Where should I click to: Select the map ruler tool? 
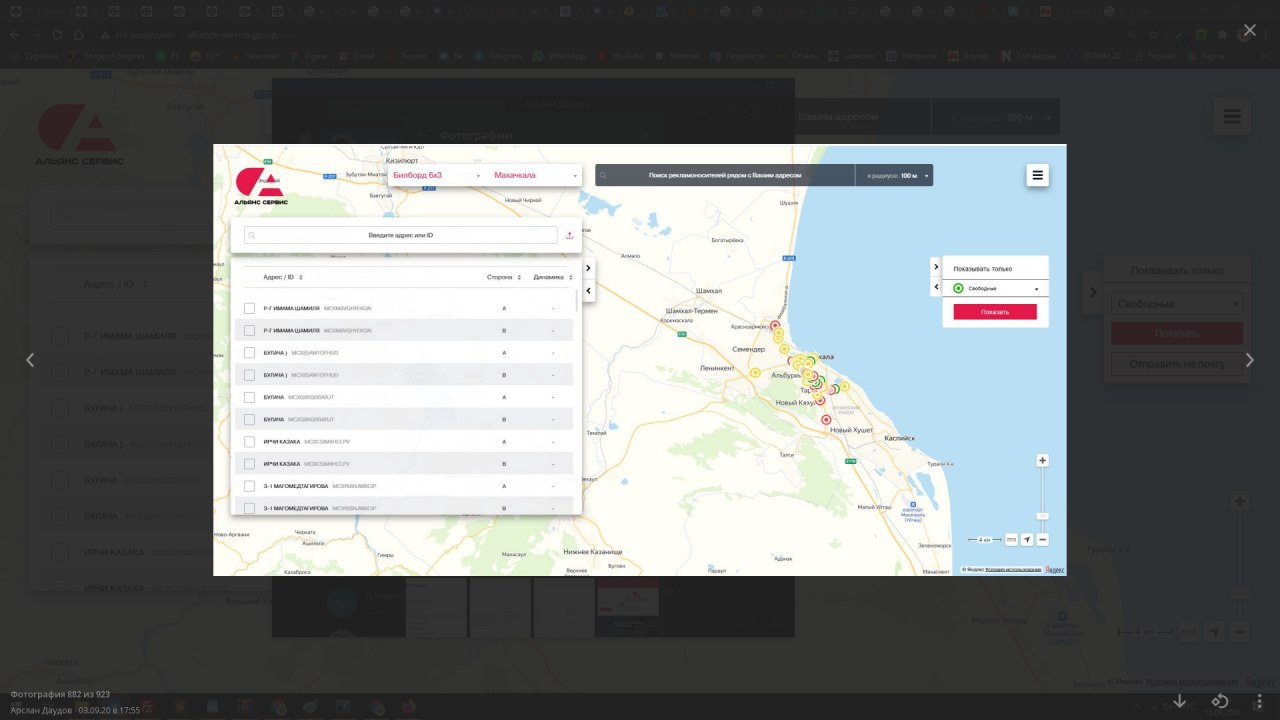[1011, 540]
